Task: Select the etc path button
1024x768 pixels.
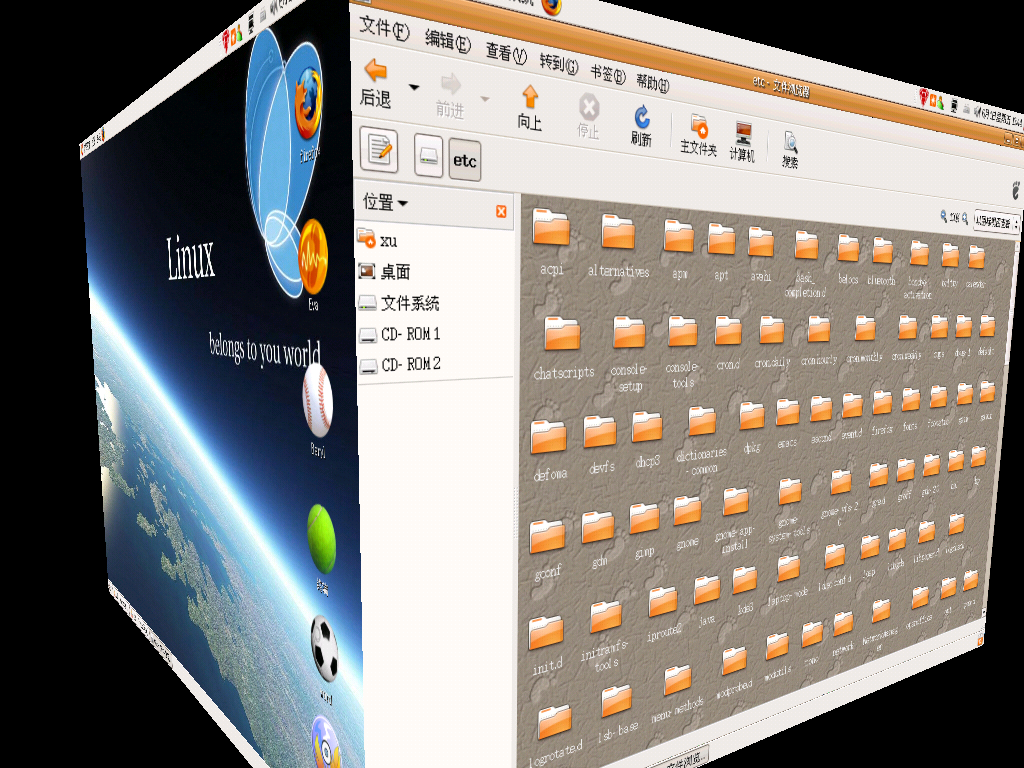Action: click(x=465, y=160)
